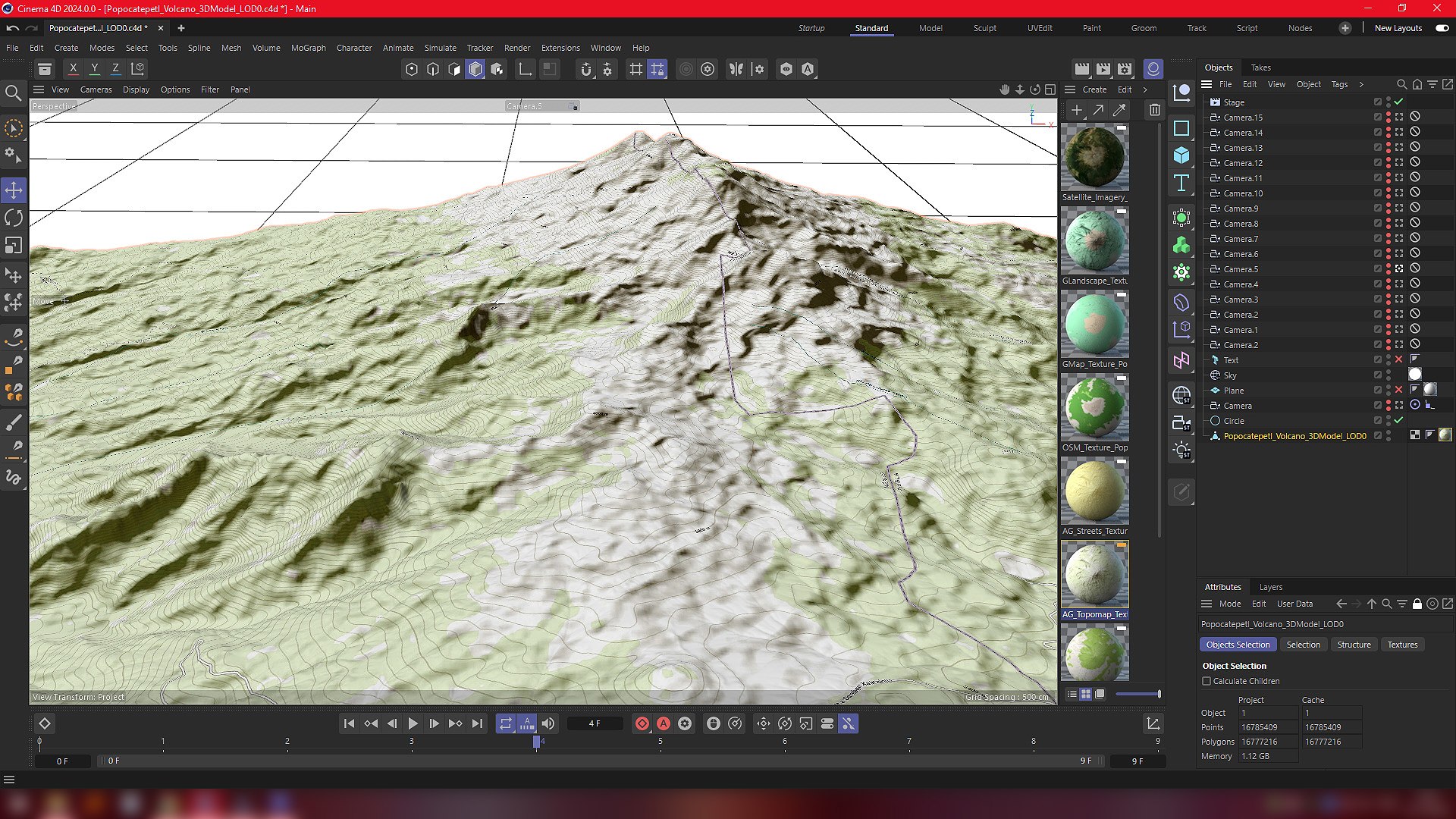Toggle the Enable Snap magnet icon

(585, 69)
